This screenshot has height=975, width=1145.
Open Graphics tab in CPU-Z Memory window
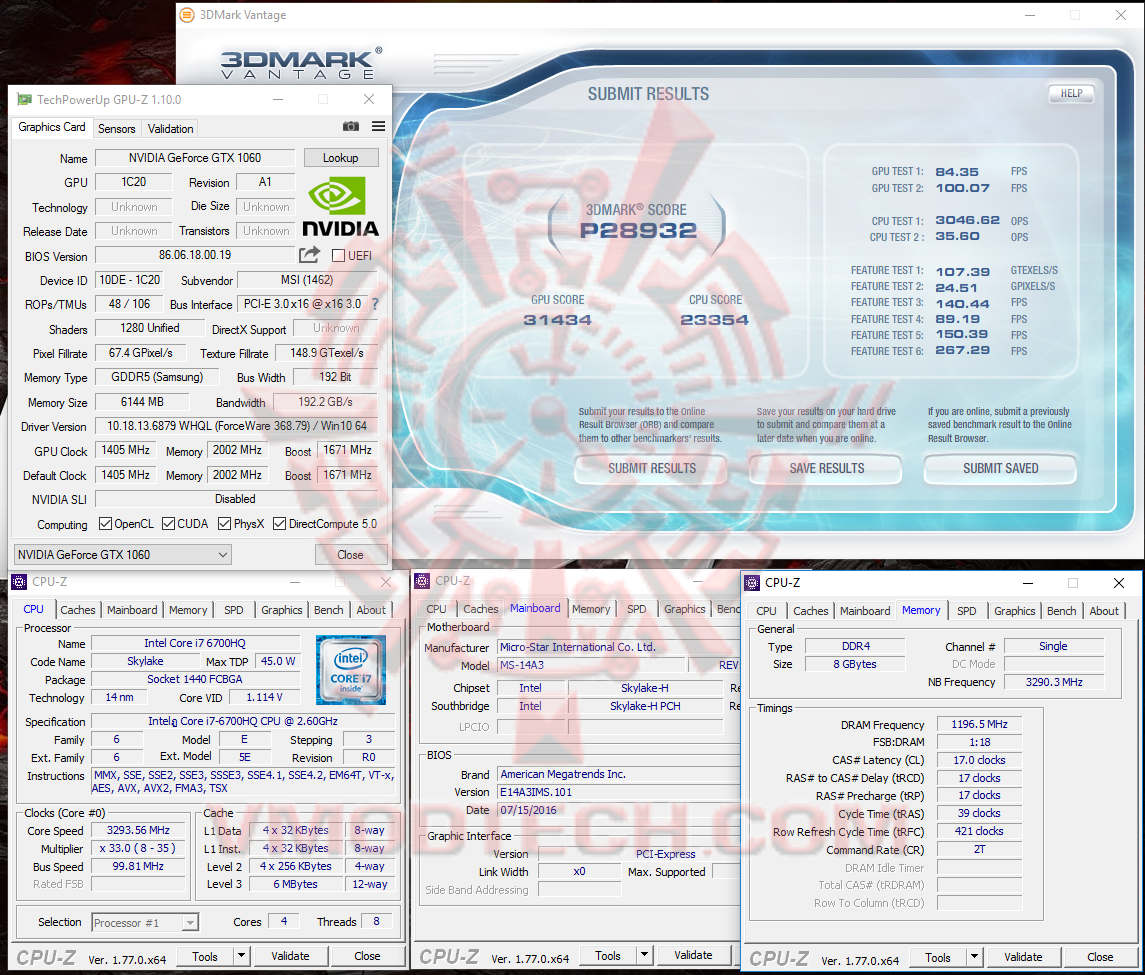coord(1014,611)
